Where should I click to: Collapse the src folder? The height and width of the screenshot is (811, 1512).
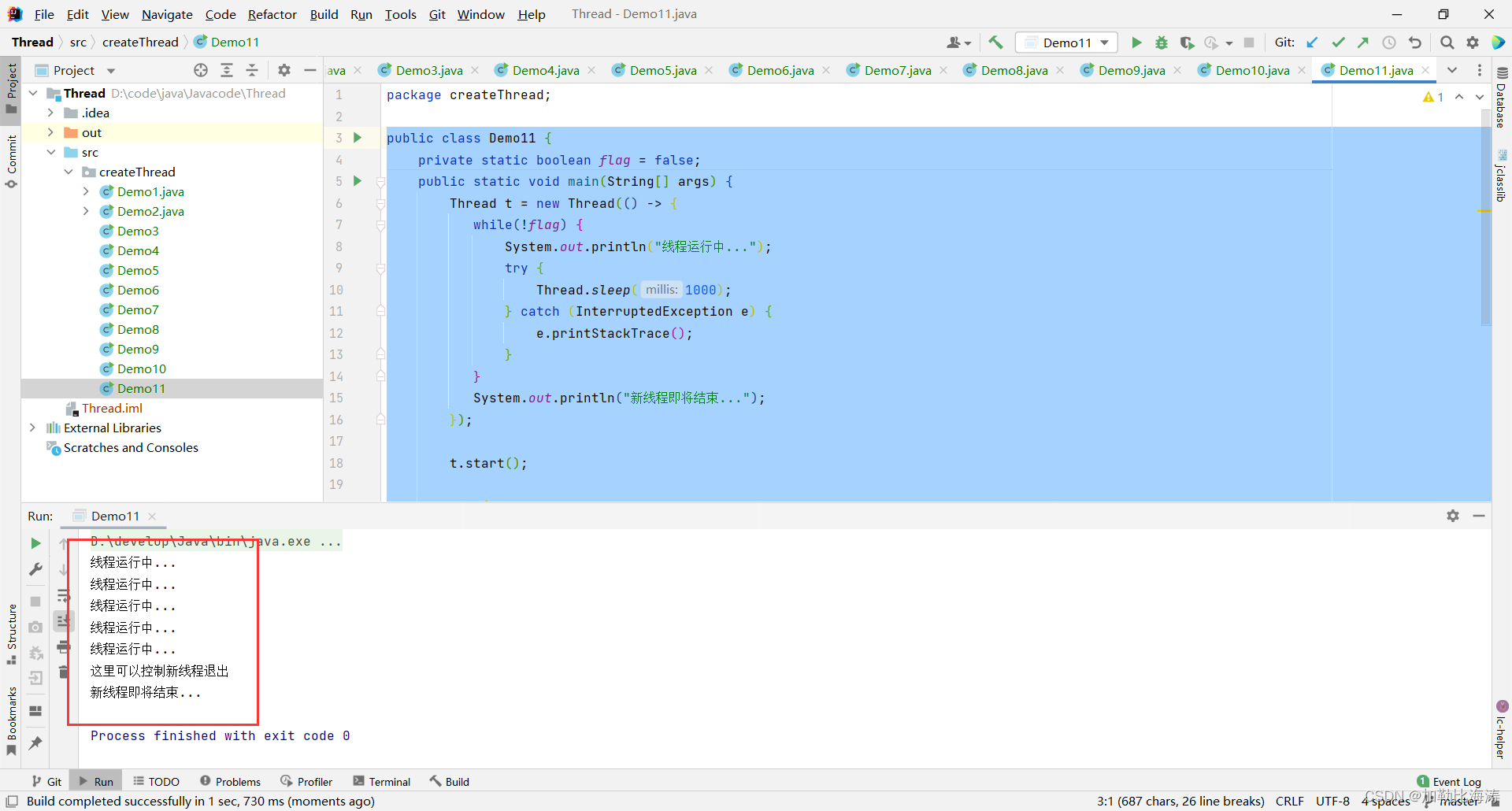(x=50, y=152)
